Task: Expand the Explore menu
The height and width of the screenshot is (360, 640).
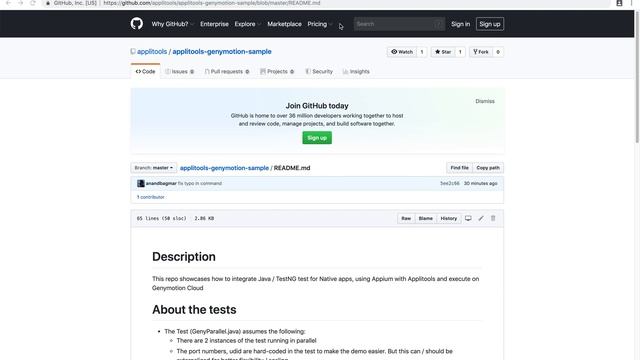Action: pyautogui.click(x=247, y=24)
